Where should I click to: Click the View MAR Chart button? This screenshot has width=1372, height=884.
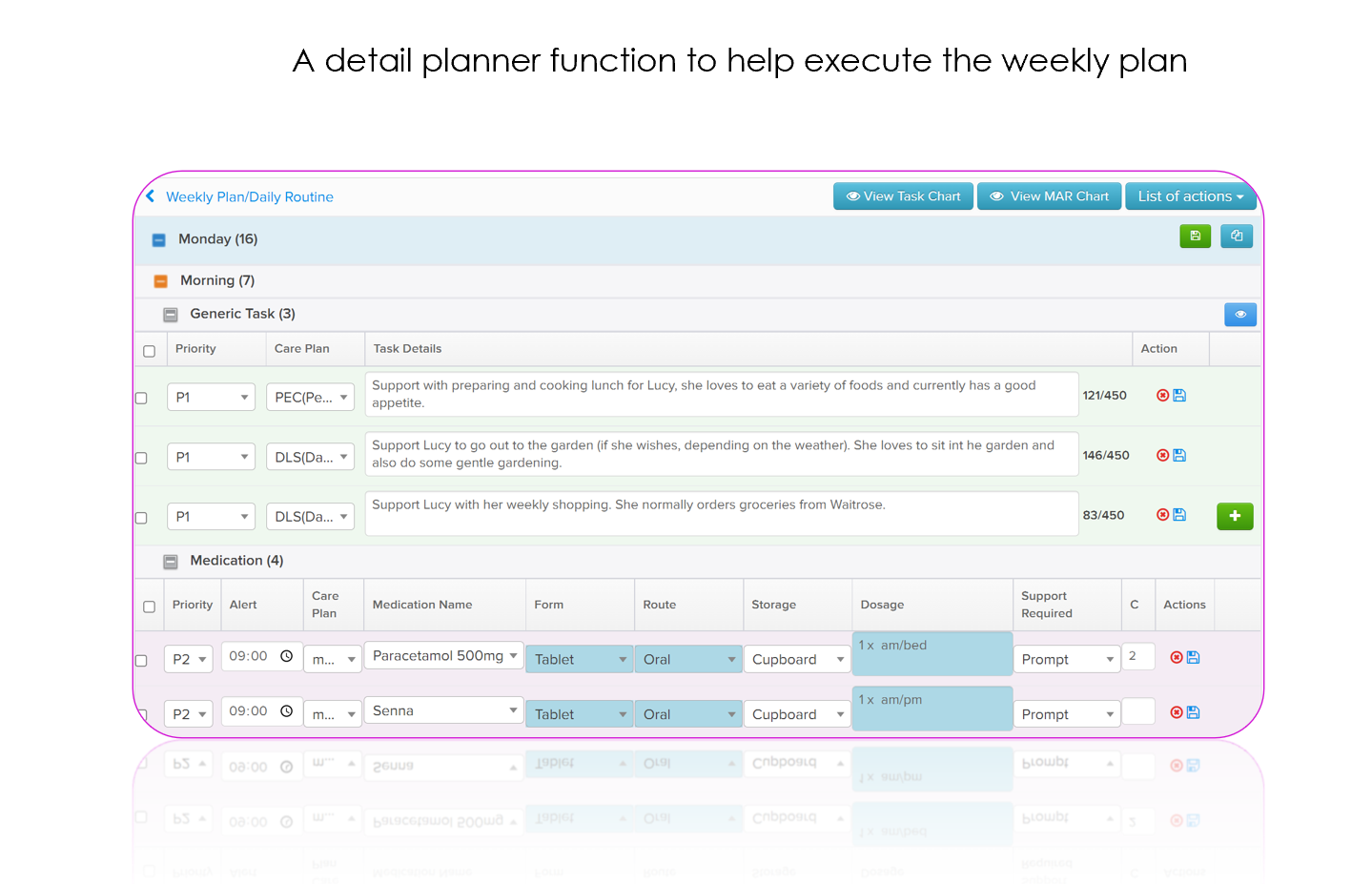[1049, 195]
